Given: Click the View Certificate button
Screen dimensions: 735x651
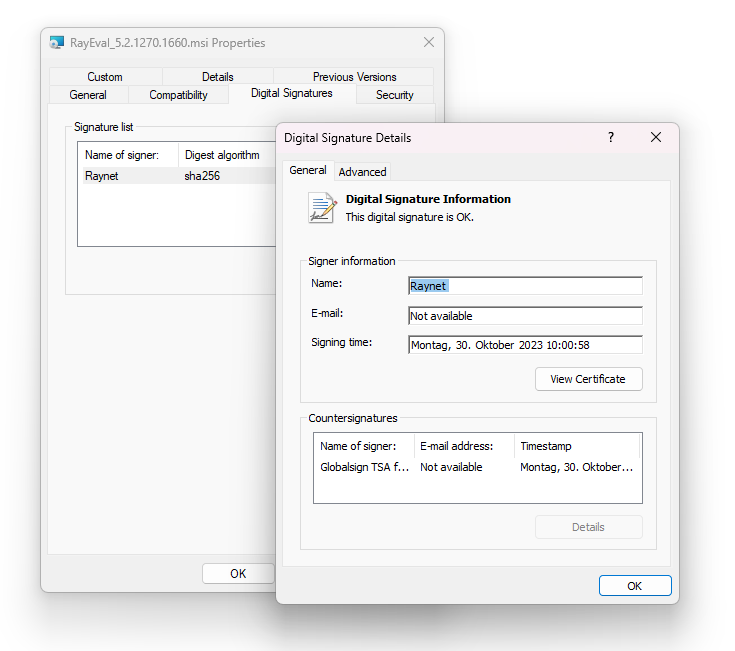Looking at the screenshot, I should point(588,379).
